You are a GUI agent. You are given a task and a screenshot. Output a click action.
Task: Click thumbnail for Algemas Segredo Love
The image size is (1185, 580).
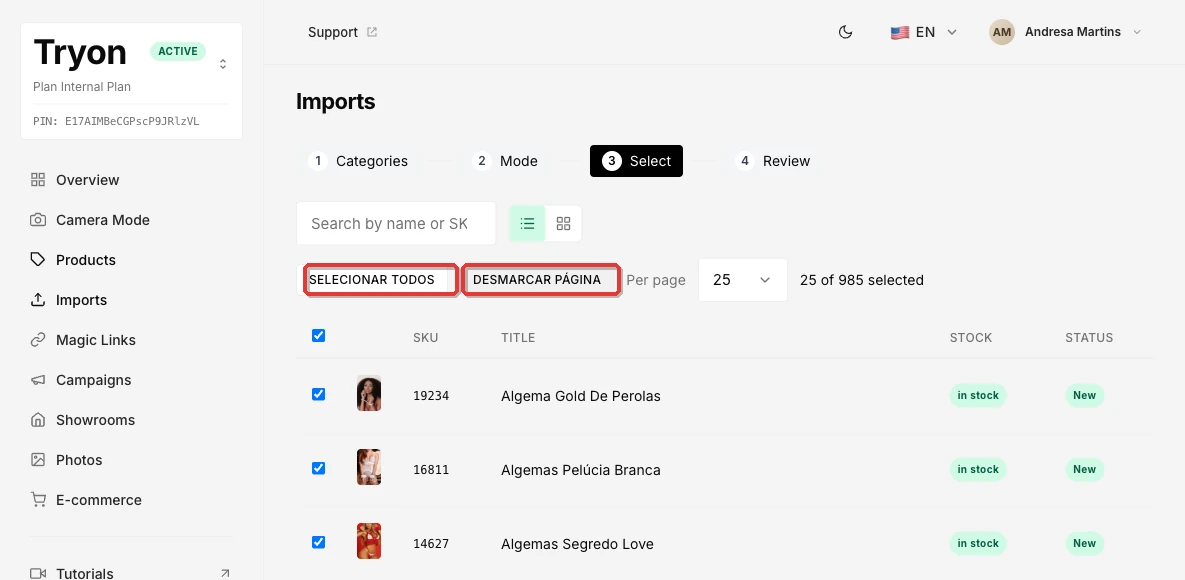369,541
